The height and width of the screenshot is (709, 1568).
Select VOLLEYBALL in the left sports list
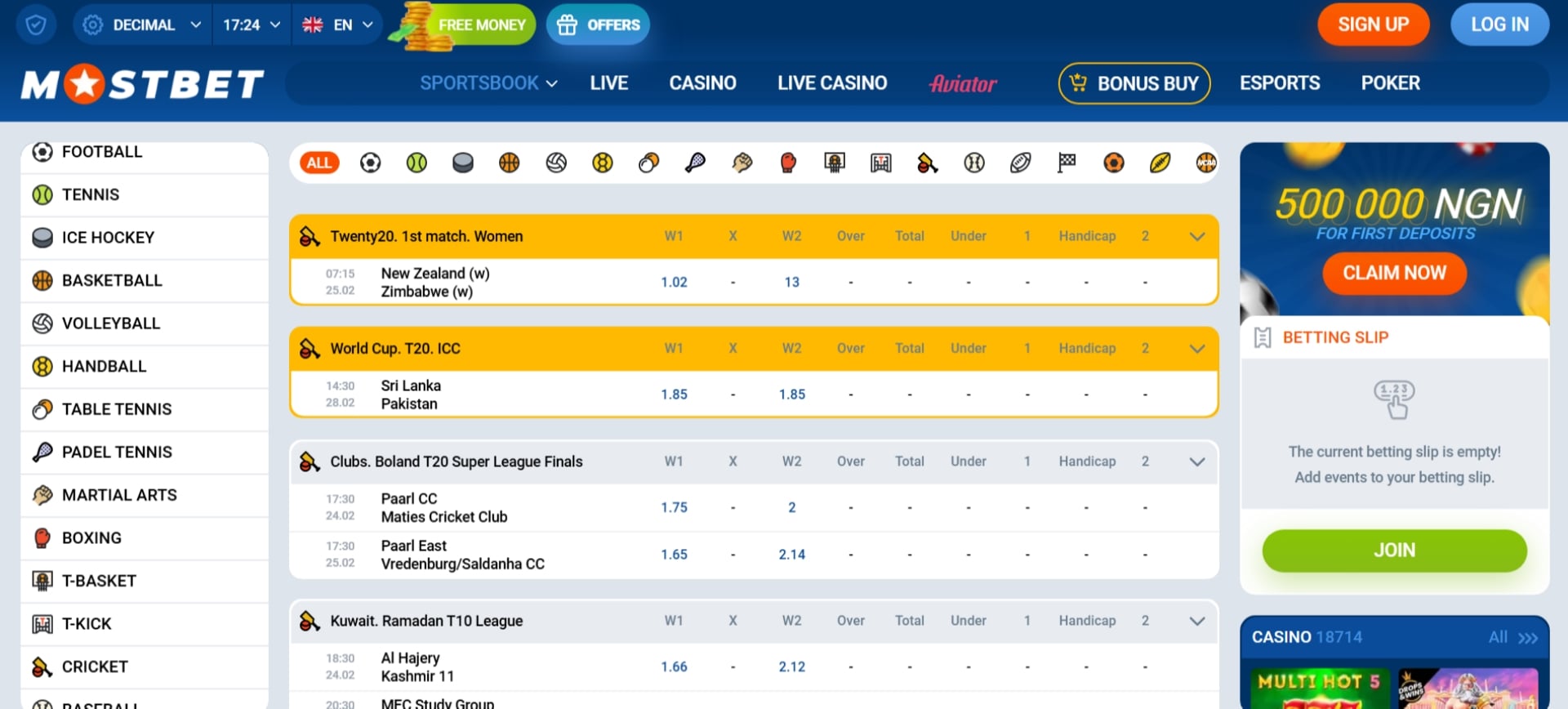[x=145, y=323]
